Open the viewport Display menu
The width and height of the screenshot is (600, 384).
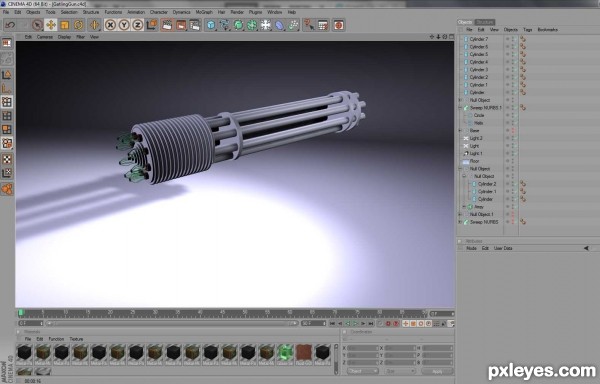point(64,37)
